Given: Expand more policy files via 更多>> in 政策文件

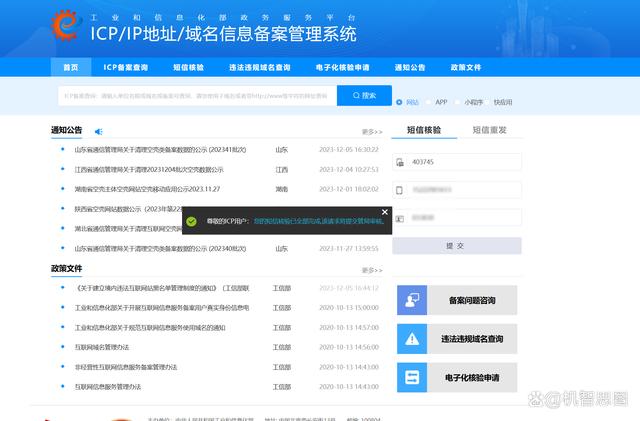Looking at the screenshot, I should click(372, 269).
